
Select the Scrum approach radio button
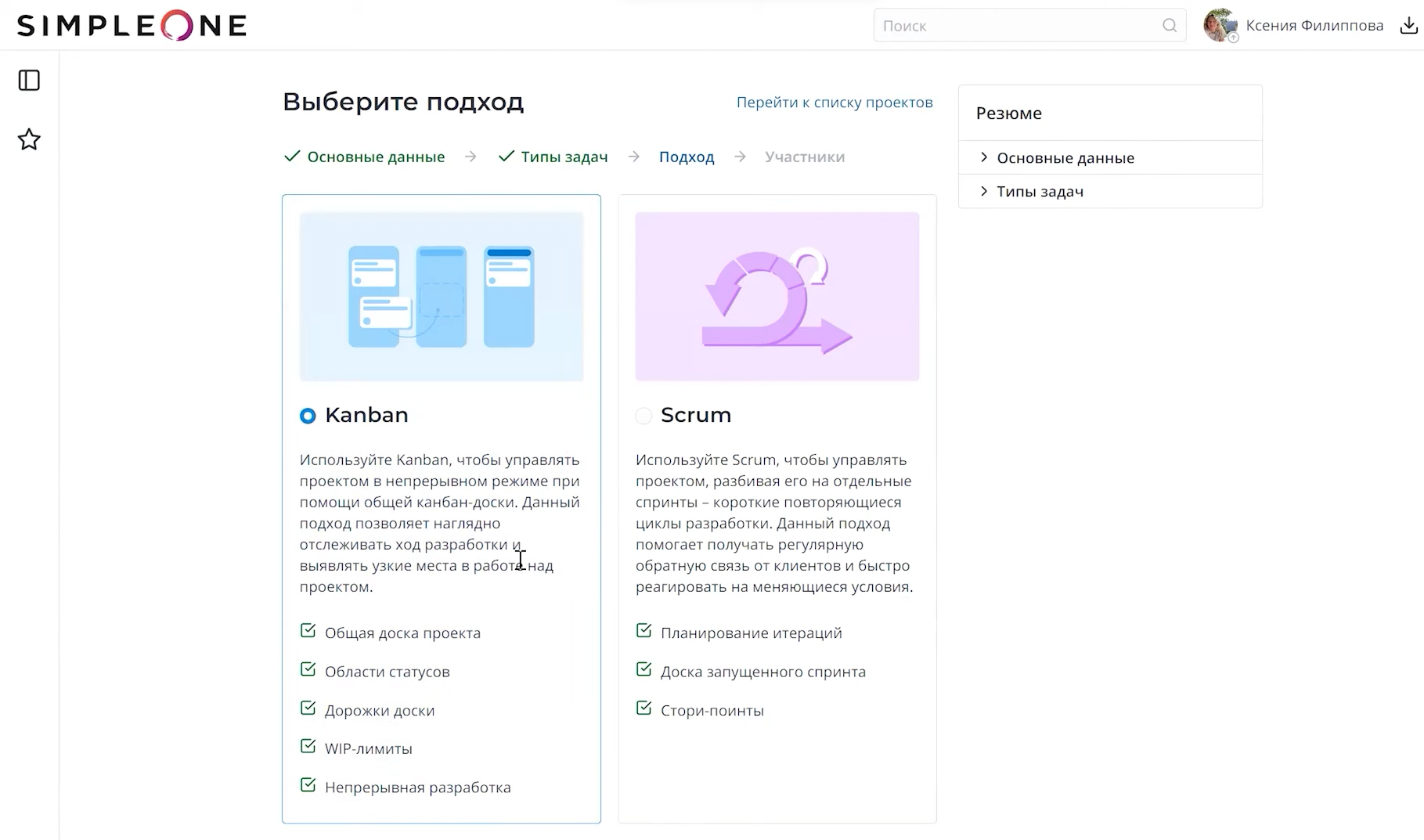tap(644, 416)
